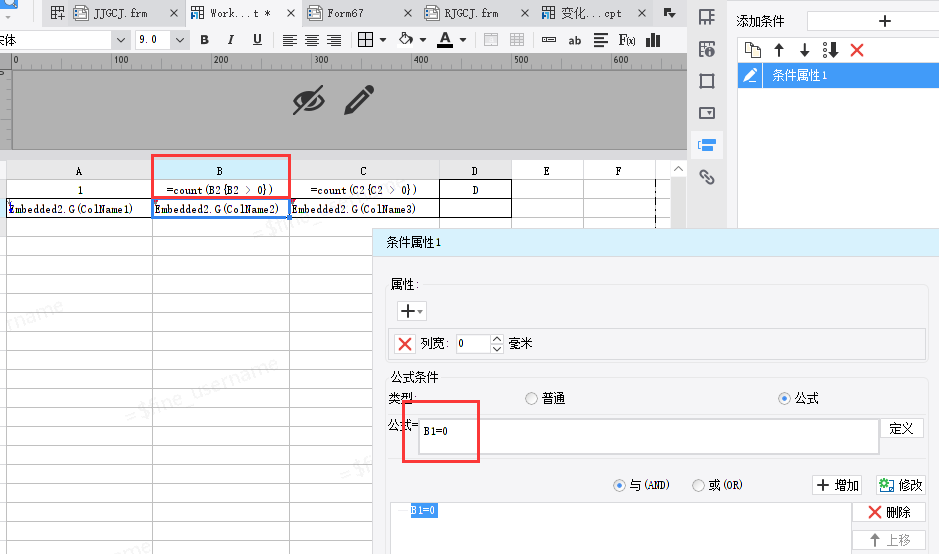Open the font name dropdown
Screen dimensions: 939x554
click(x=120, y=40)
